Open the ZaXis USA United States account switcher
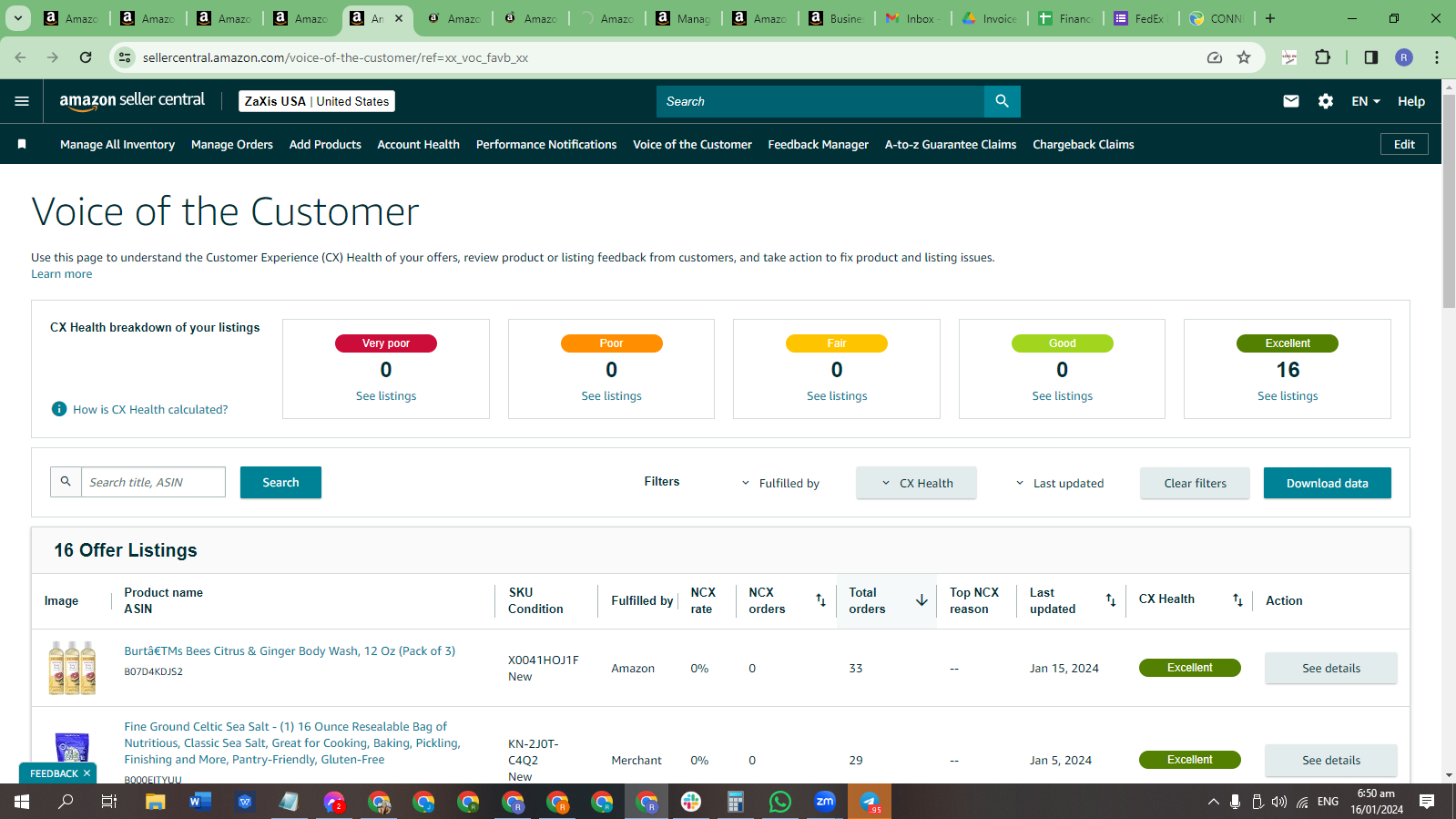 coord(317,101)
